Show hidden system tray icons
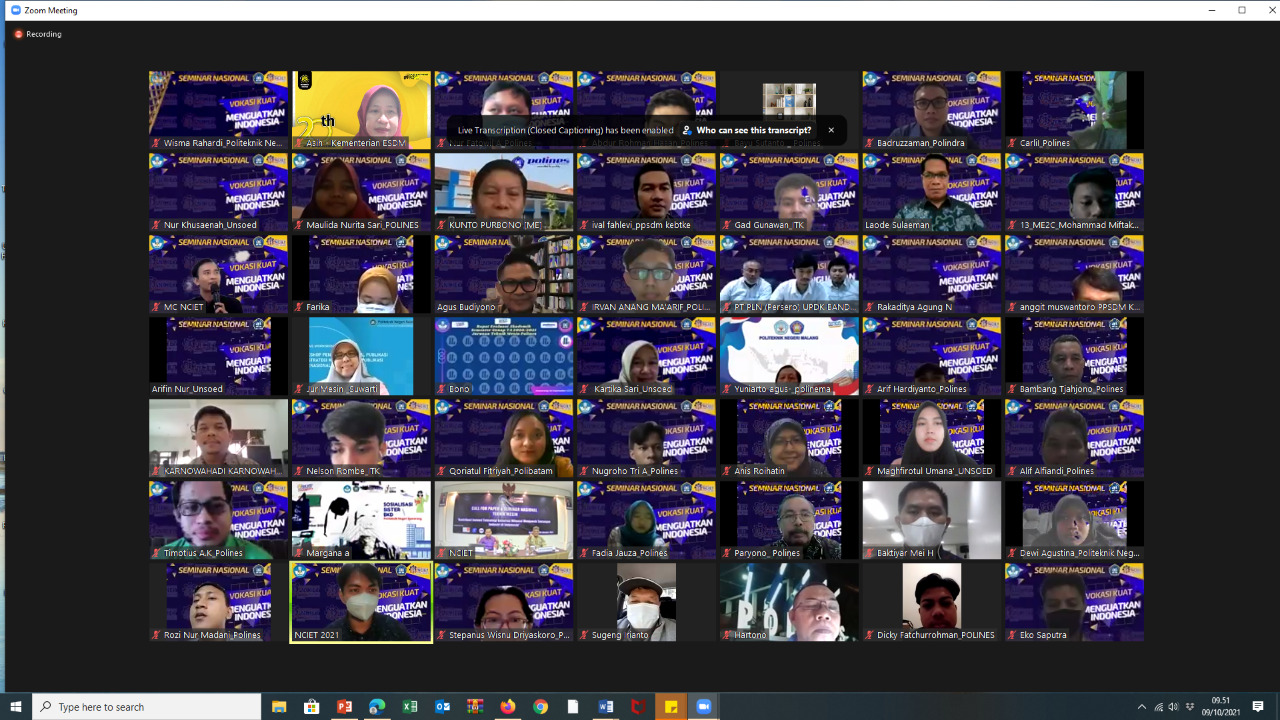This screenshot has height=720, width=1280. tap(1141, 707)
